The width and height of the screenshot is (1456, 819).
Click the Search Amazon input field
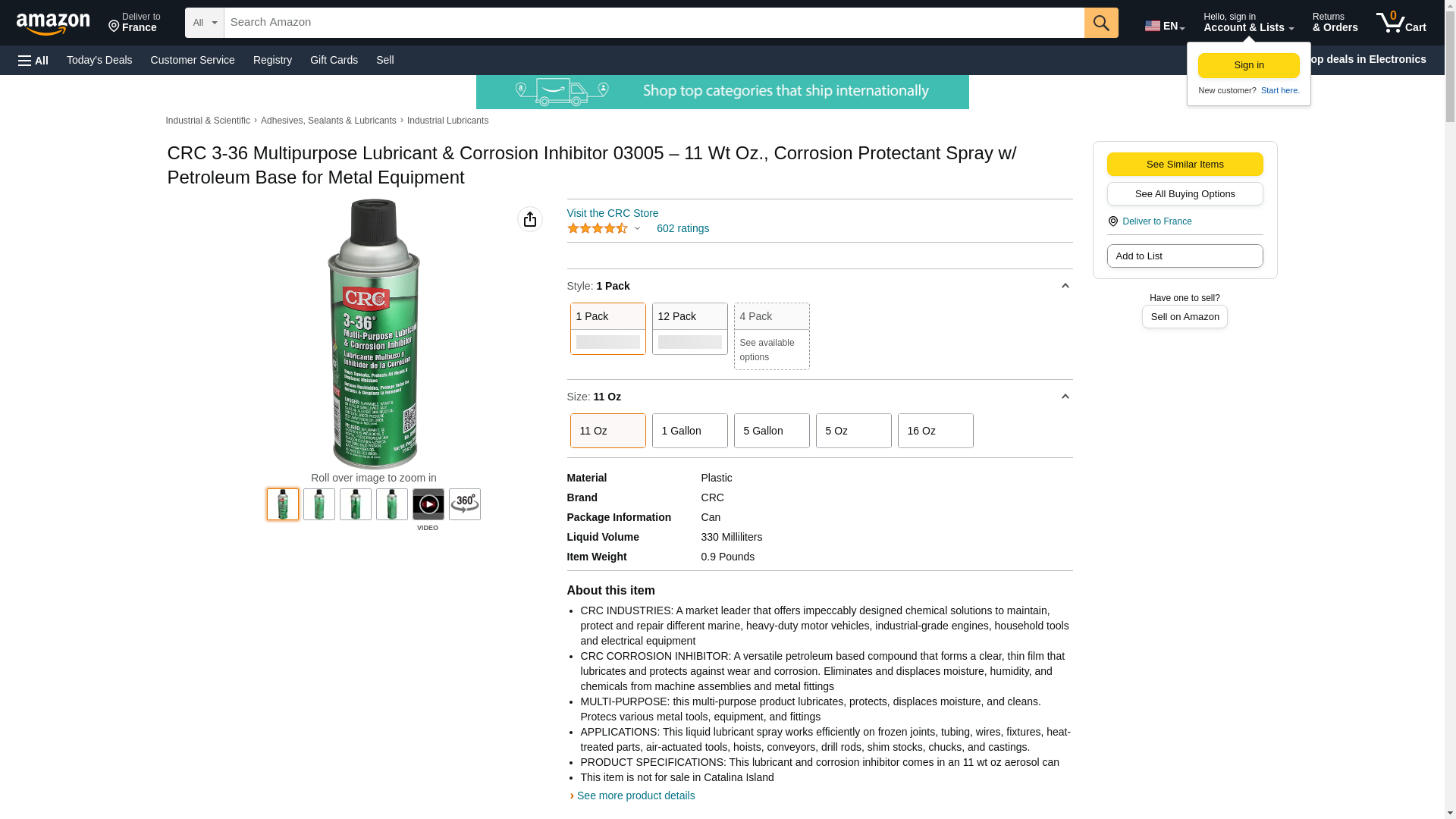pyautogui.click(x=654, y=23)
